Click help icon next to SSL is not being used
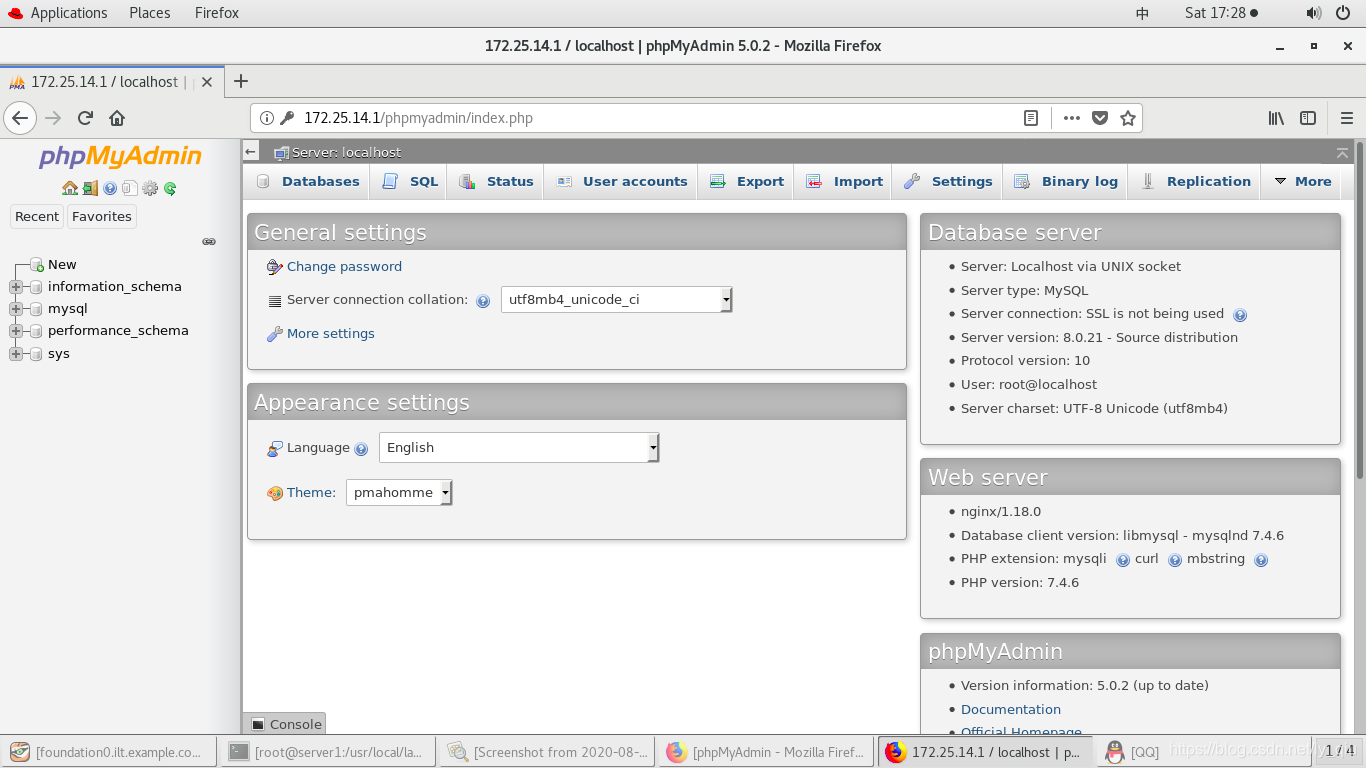Image resolution: width=1366 pixels, height=768 pixels. pyautogui.click(x=1240, y=315)
